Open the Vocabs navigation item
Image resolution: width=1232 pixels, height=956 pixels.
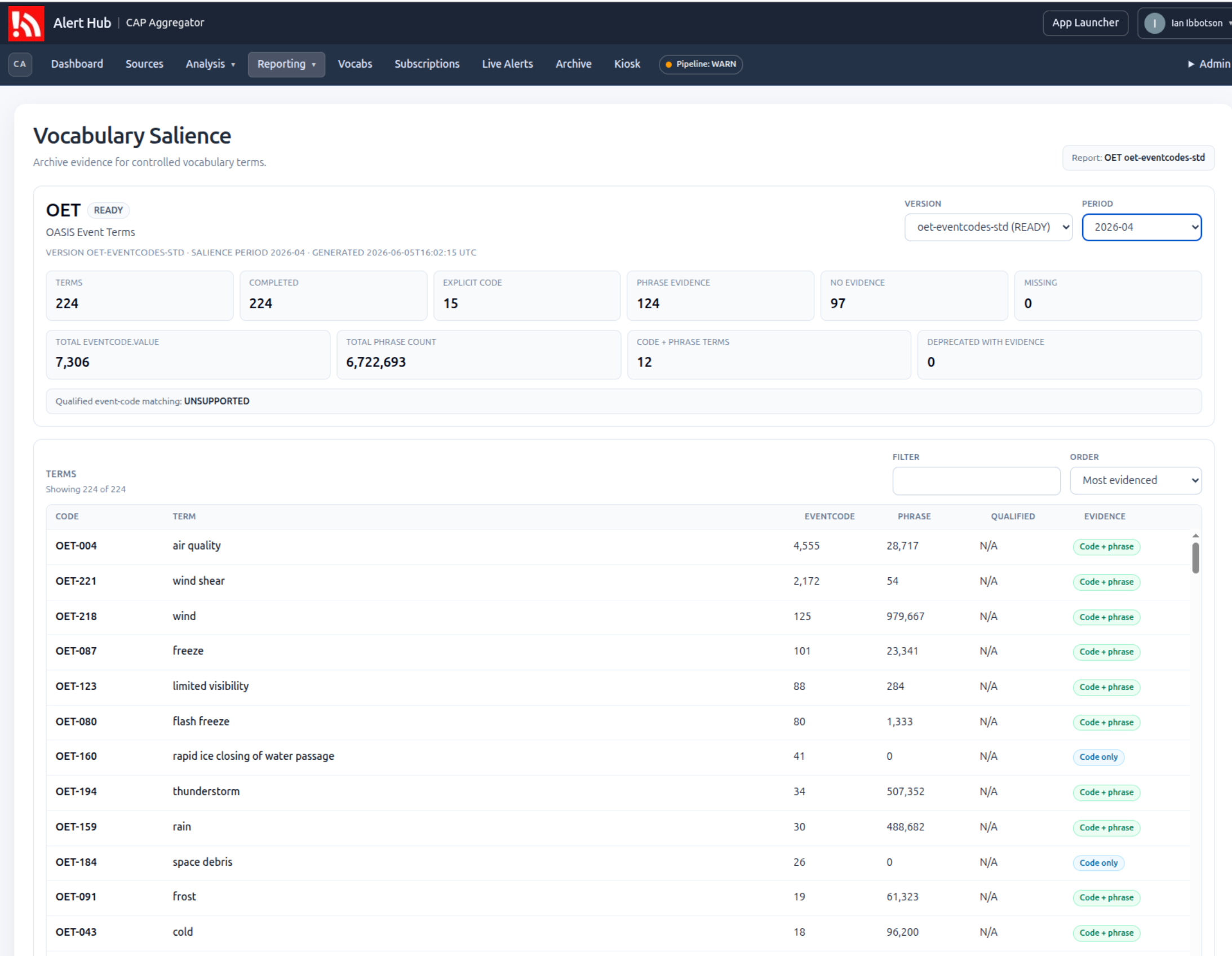tap(355, 64)
